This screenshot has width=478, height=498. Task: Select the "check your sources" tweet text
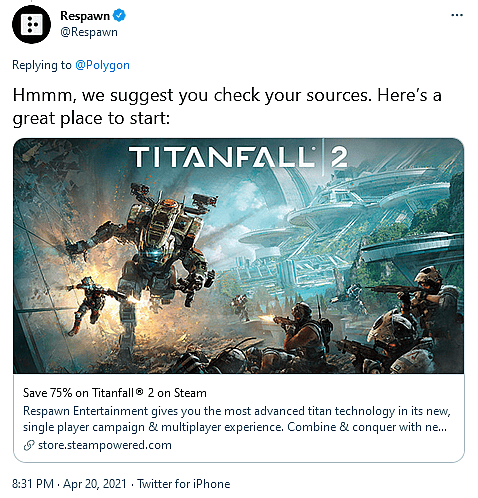[x=227, y=107]
